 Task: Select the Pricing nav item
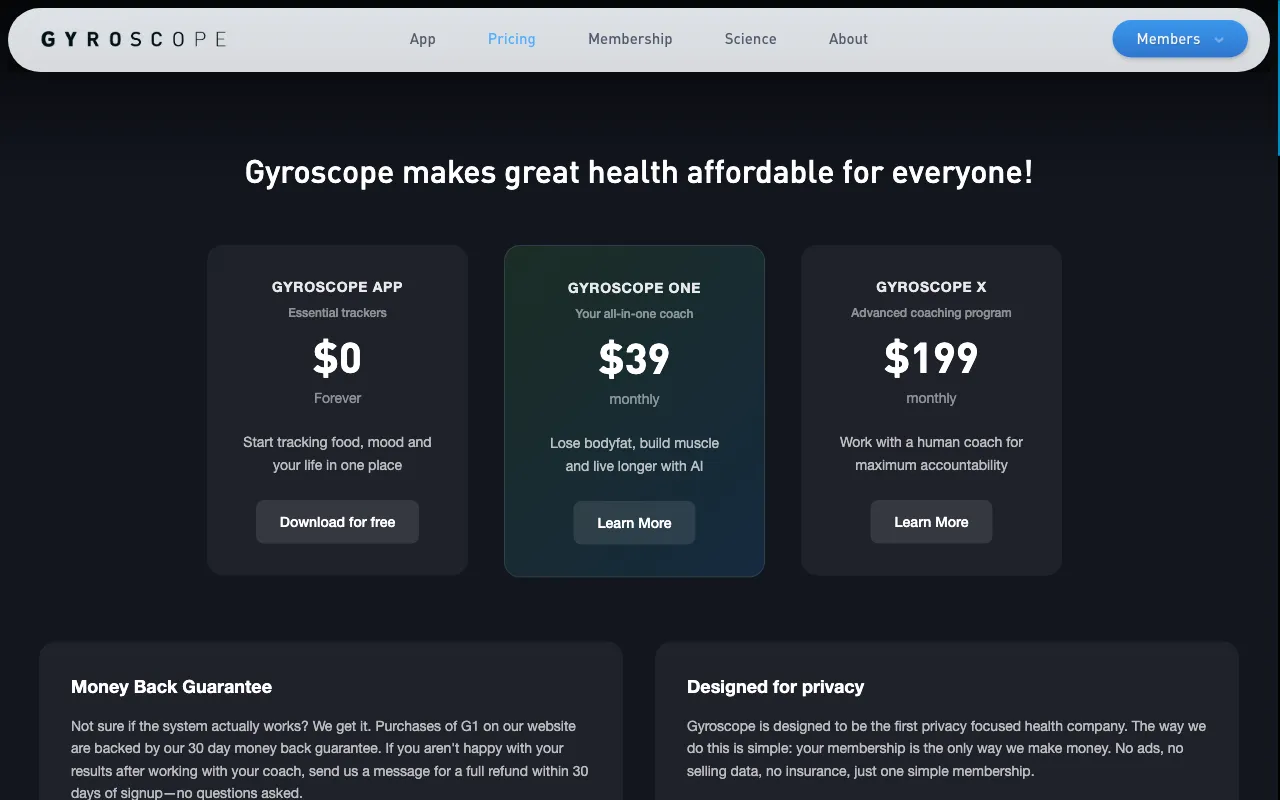point(511,39)
